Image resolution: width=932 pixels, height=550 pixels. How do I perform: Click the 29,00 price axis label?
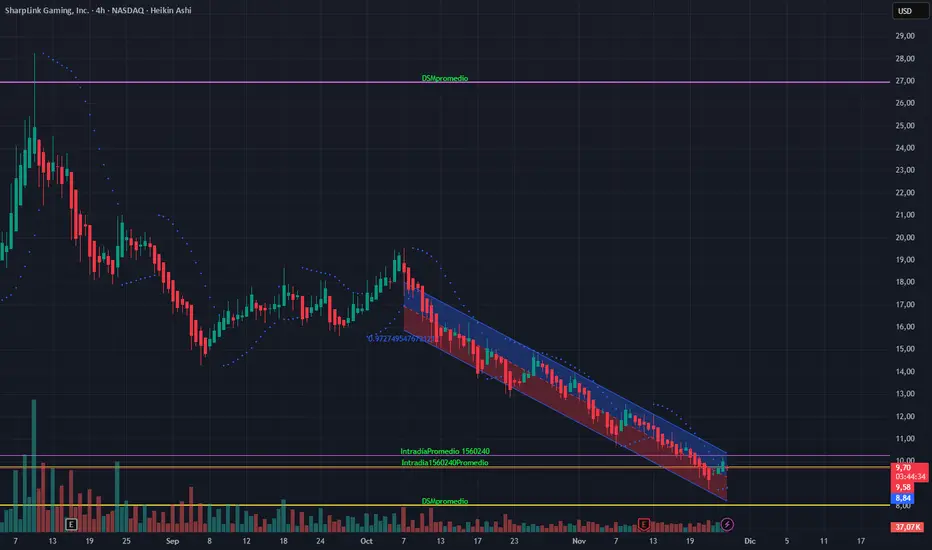pos(905,36)
